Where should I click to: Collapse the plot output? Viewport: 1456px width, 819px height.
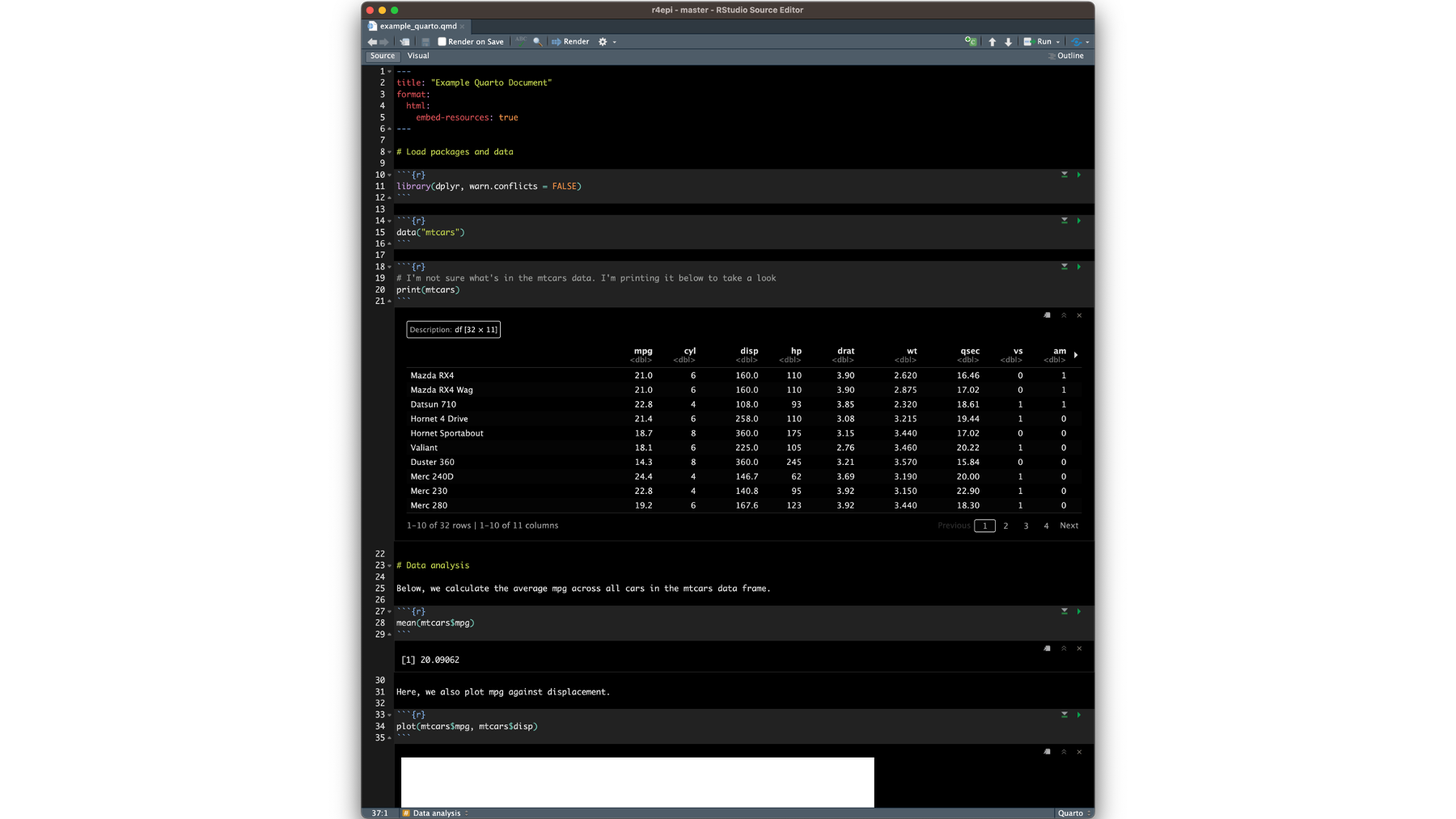coord(1064,752)
